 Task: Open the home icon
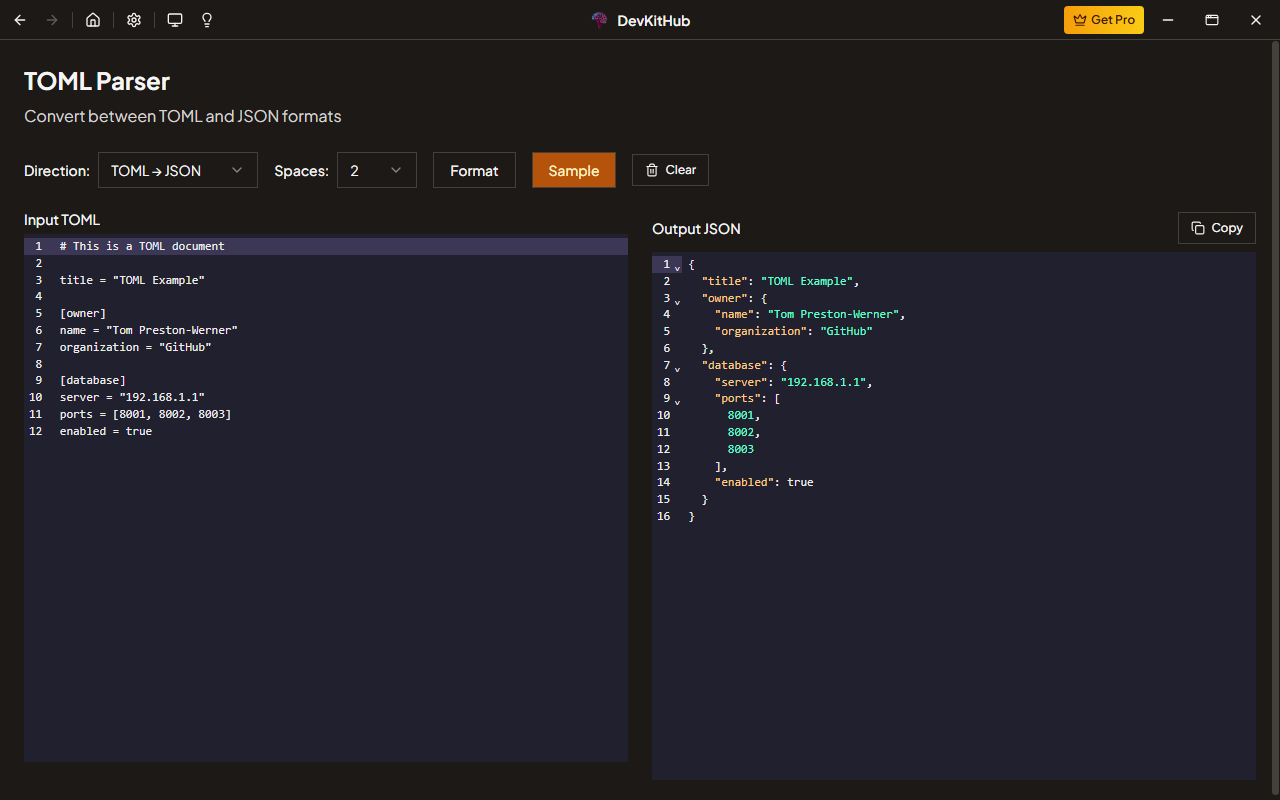[x=93, y=20]
